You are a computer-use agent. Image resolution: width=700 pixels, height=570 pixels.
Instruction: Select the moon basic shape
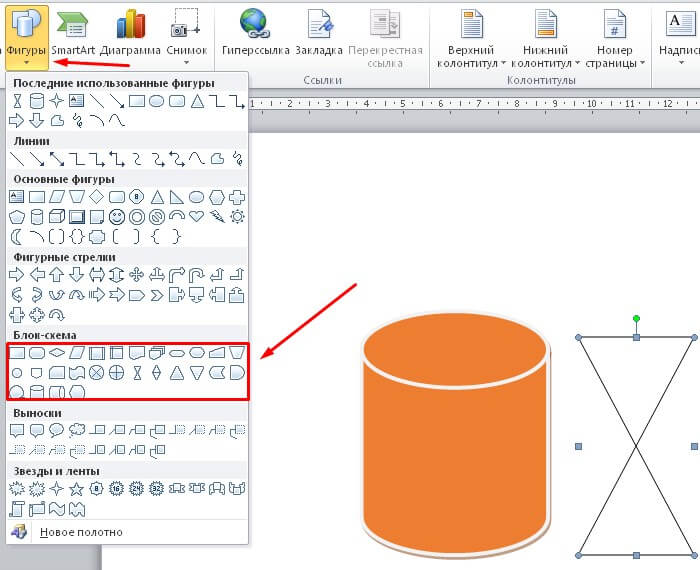(17, 237)
